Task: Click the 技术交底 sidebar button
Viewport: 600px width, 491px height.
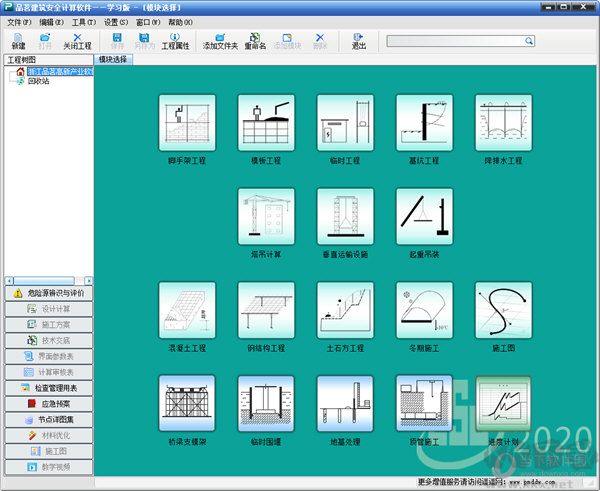Action: (x=49, y=340)
